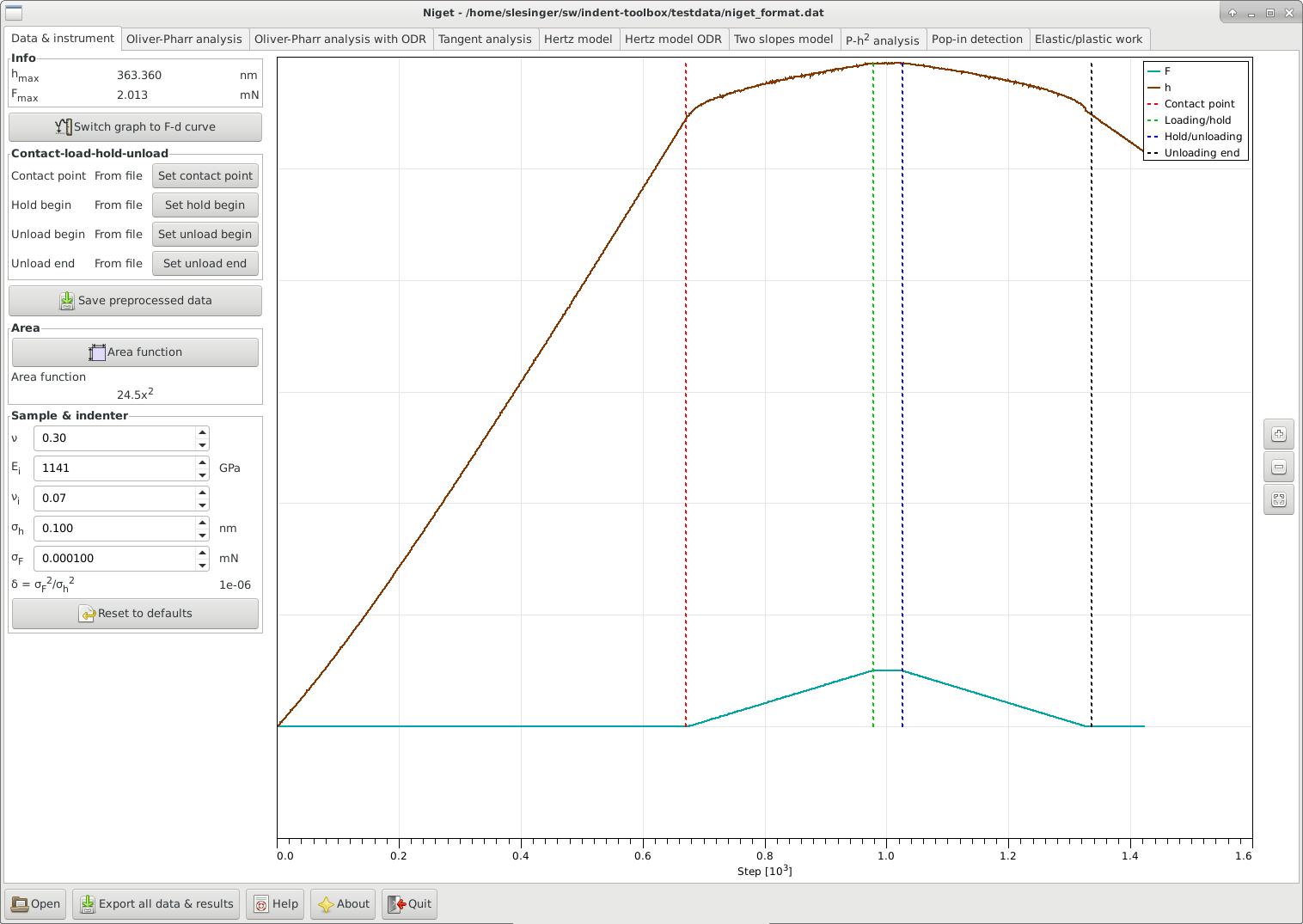1303x924 pixels.
Task: Click the Save preprocessed data icon
Action: pos(67,301)
